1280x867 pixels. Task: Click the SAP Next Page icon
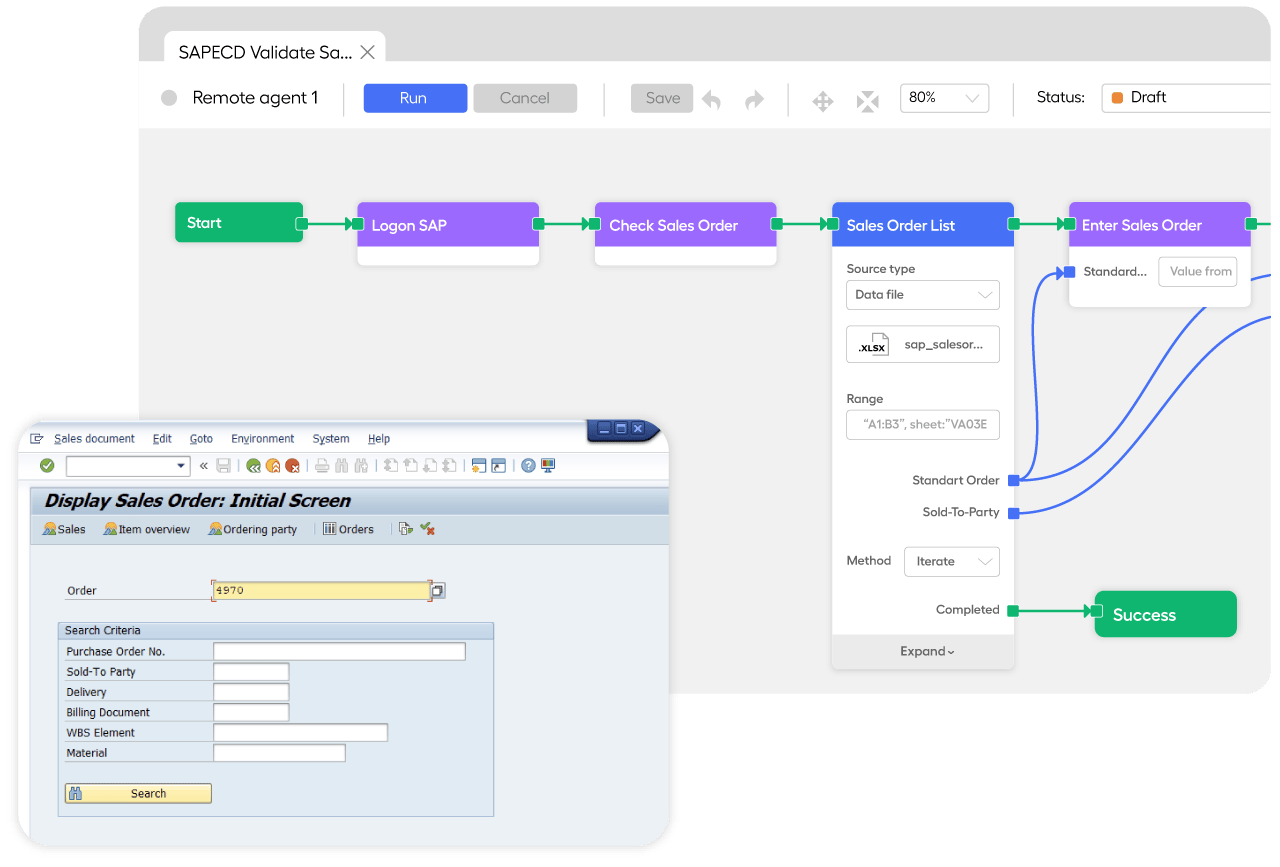430,466
